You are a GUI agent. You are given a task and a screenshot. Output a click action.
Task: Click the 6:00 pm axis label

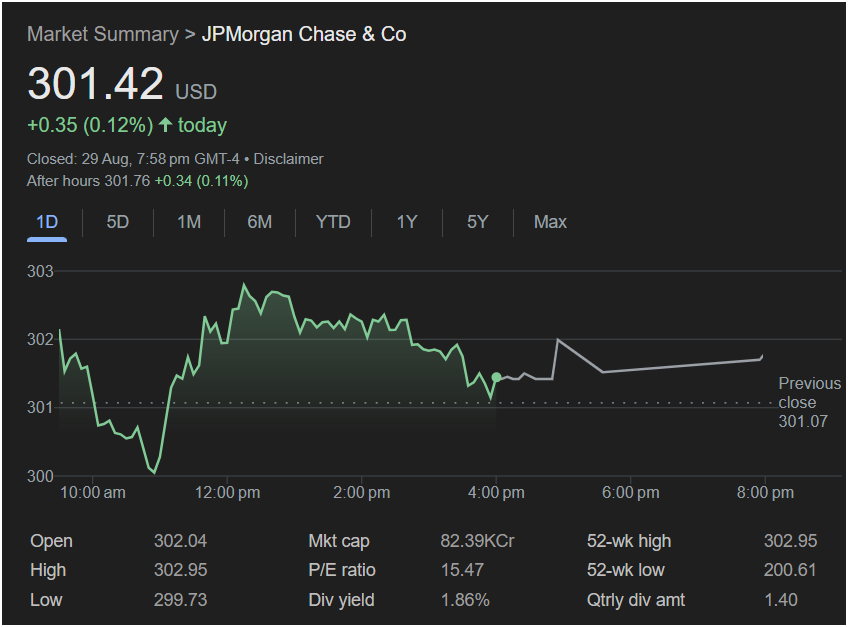[631, 493]
